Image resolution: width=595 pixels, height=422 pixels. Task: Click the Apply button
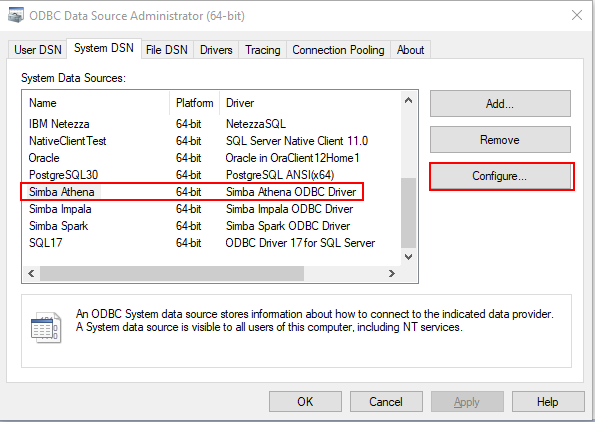coord(467,402)
